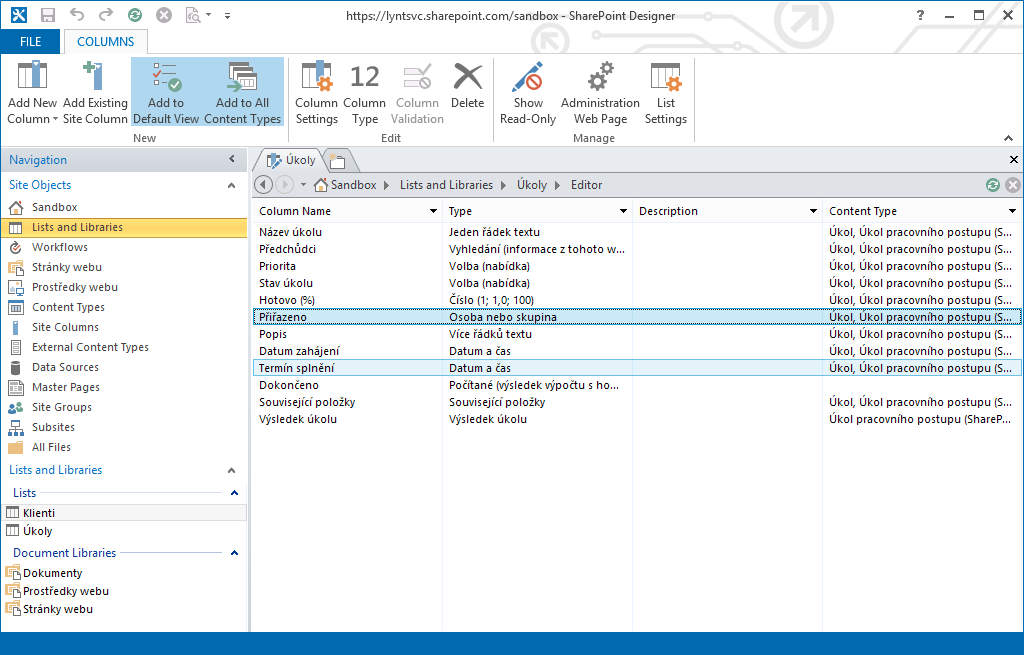
Task: Redo the last action
Action: pos(106,14)
